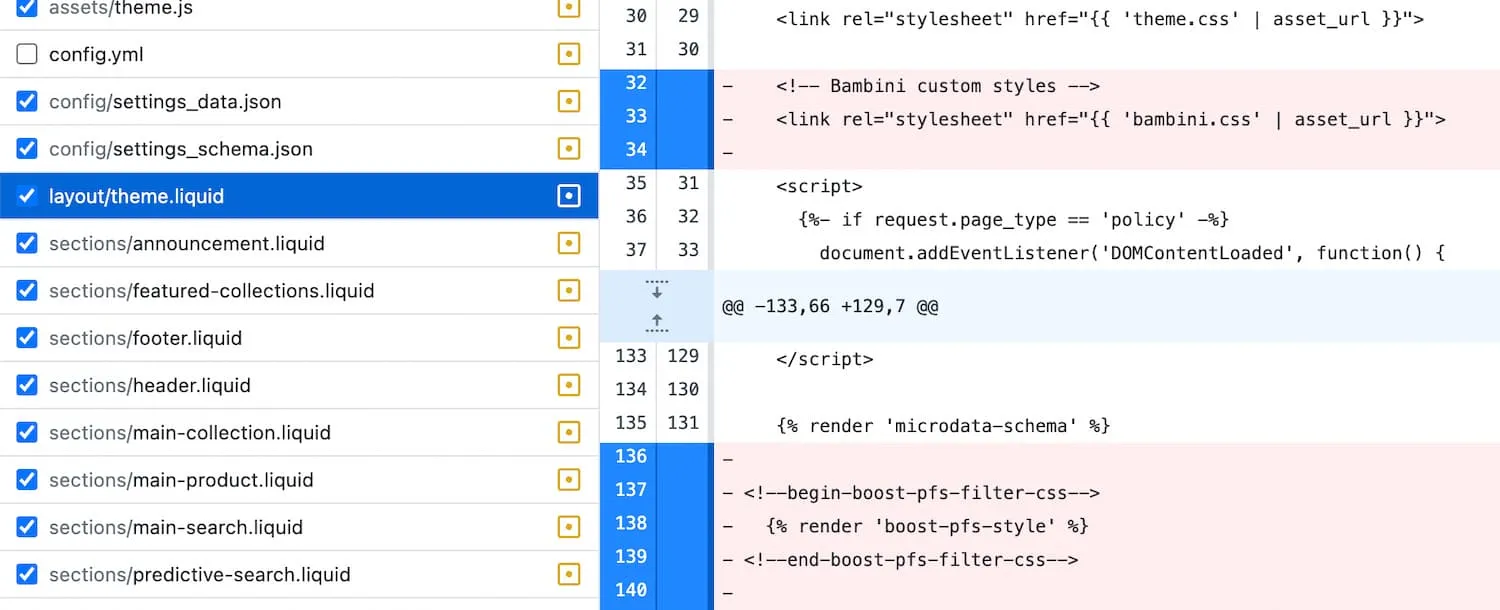This screenshot has width=1500, height=610.
Task: Select removed line number 34 gutter
Action: click(x=655, y=150)
